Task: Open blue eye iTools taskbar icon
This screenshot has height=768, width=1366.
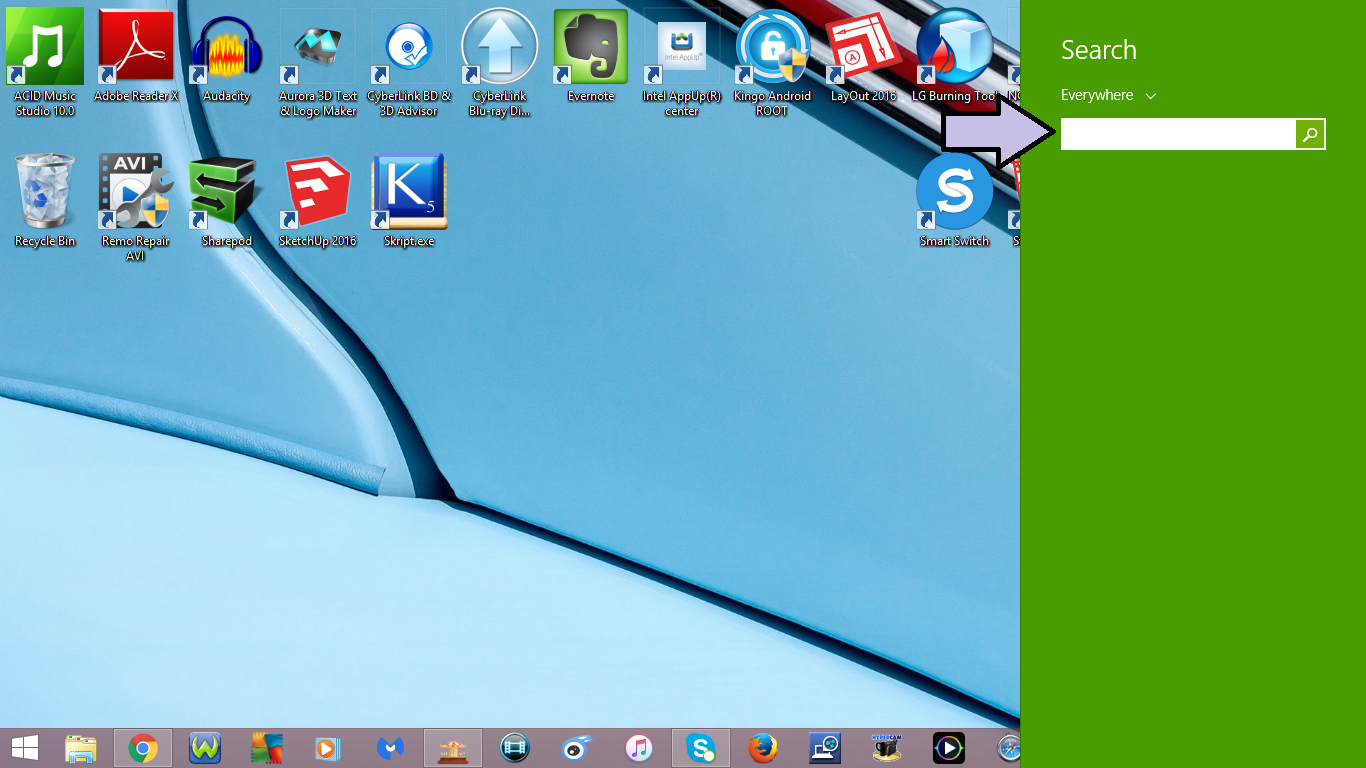Action: click(577, 748)
